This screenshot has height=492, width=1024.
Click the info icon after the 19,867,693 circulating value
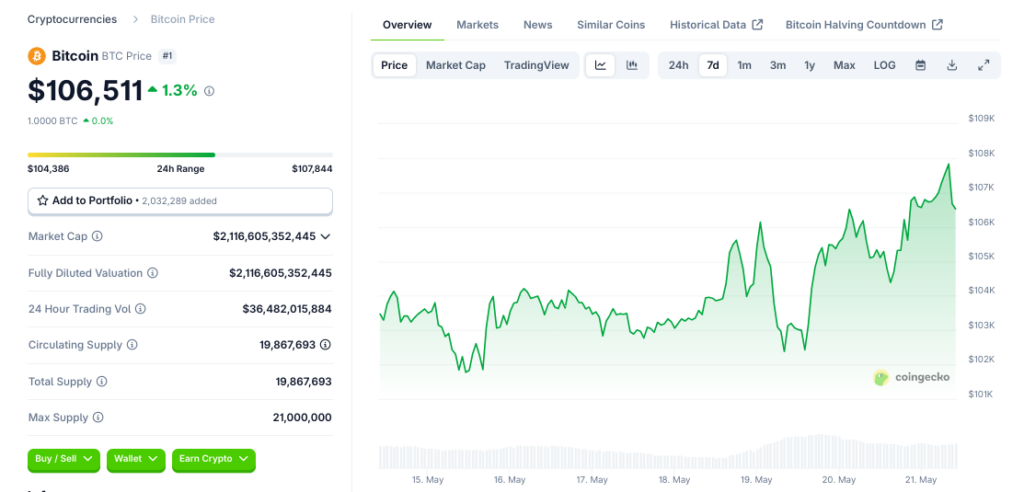[x=325, y=344]
